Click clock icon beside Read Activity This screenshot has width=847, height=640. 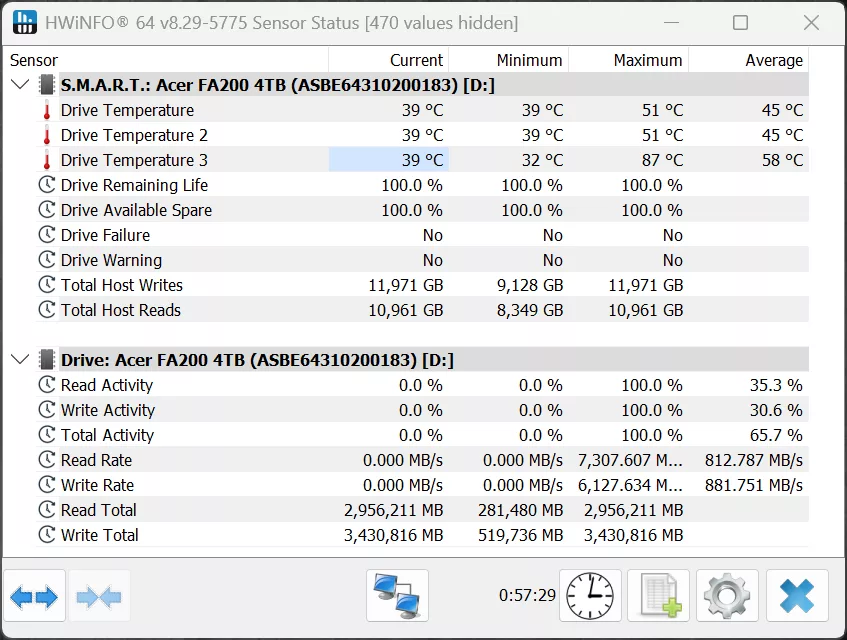tap(47, 385)
